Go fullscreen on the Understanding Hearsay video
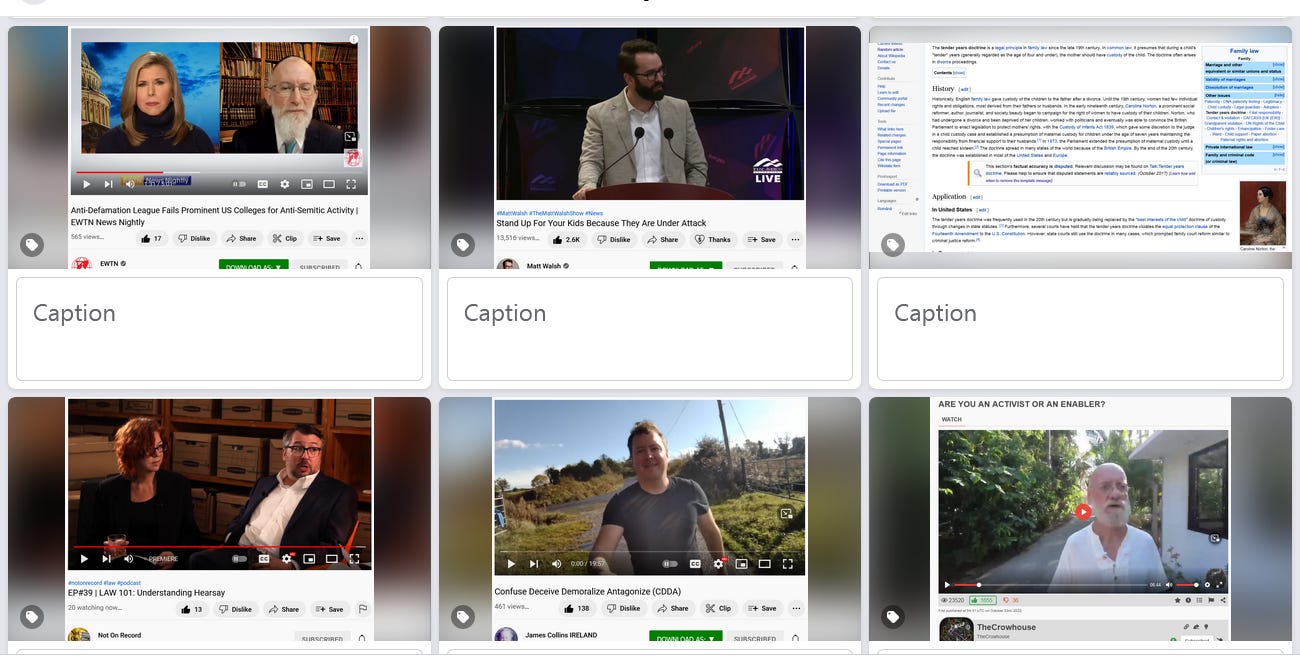The width and height of the screenshot is (1300, 663). coord(353,558)
